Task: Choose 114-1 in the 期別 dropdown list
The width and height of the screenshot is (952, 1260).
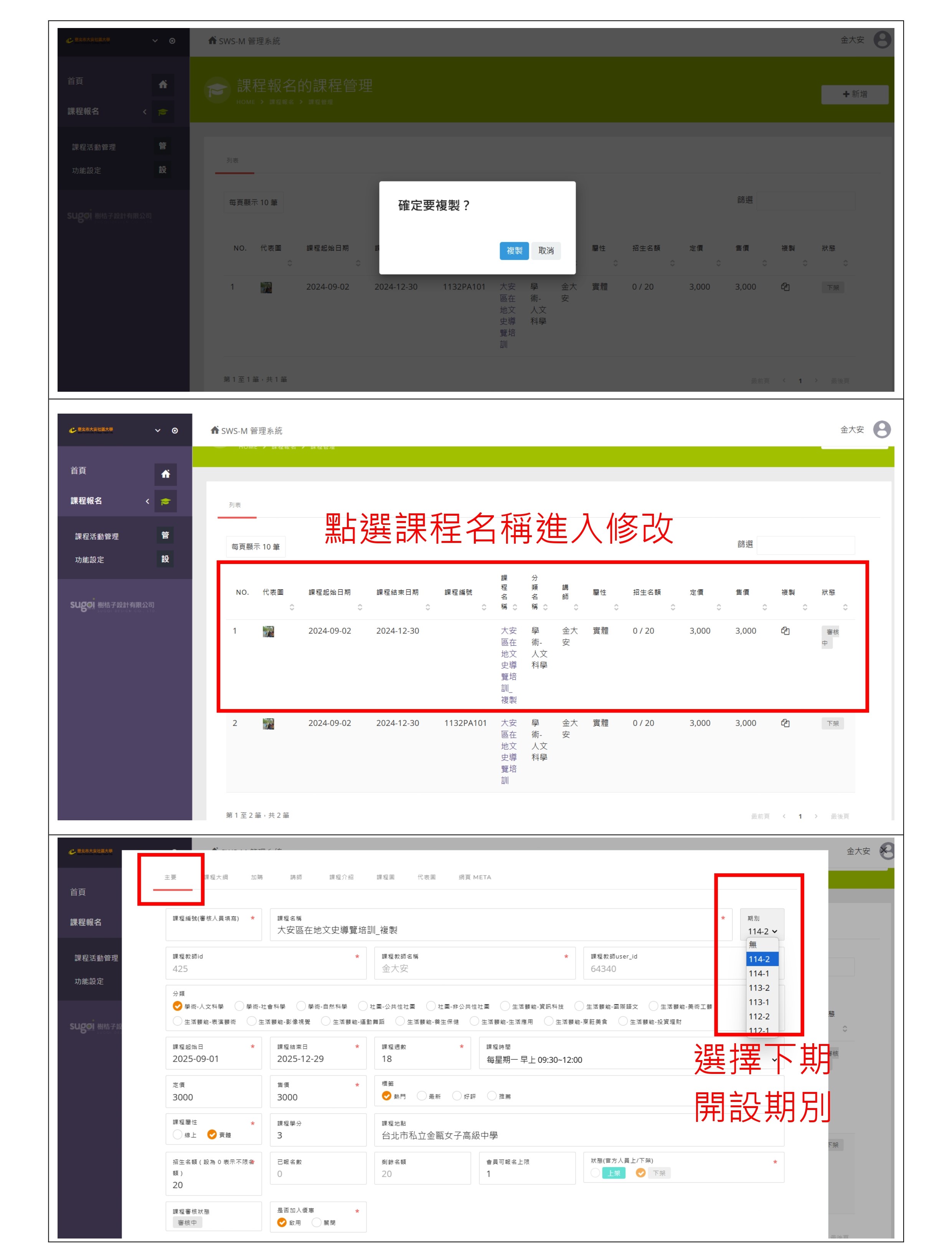Action: tap(762, 973)
